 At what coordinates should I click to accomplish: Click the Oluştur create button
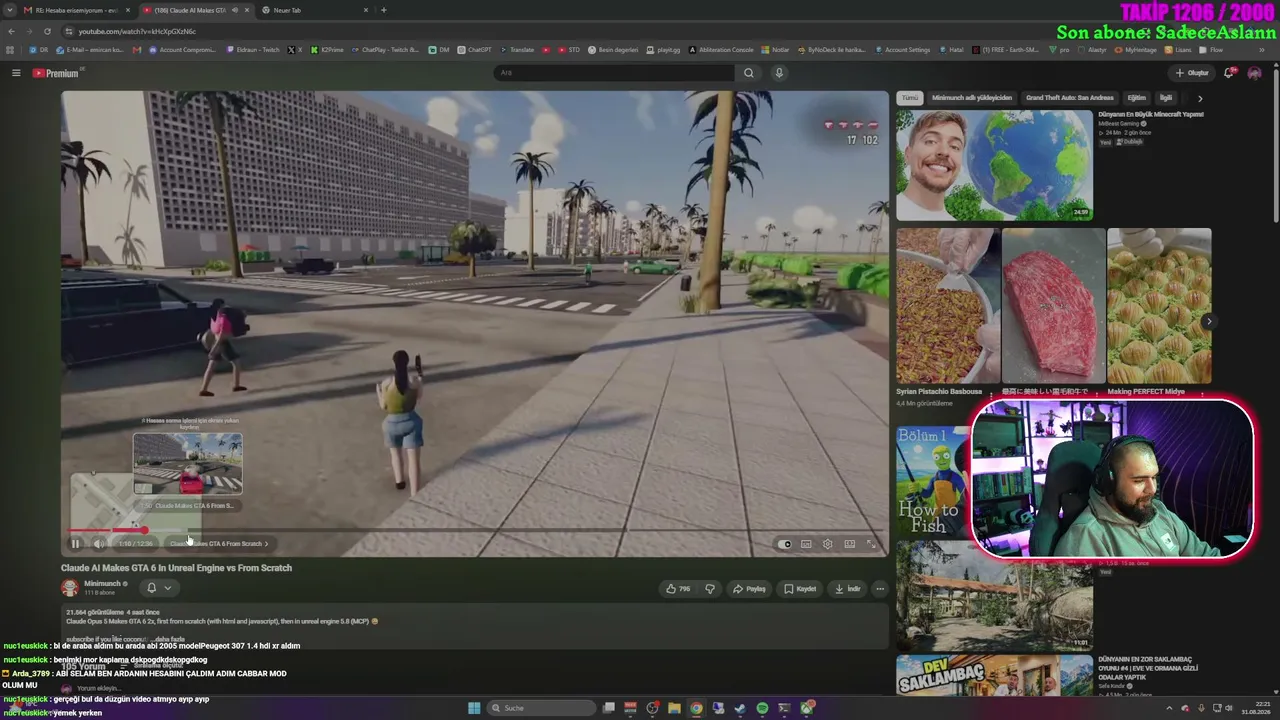1193,73
